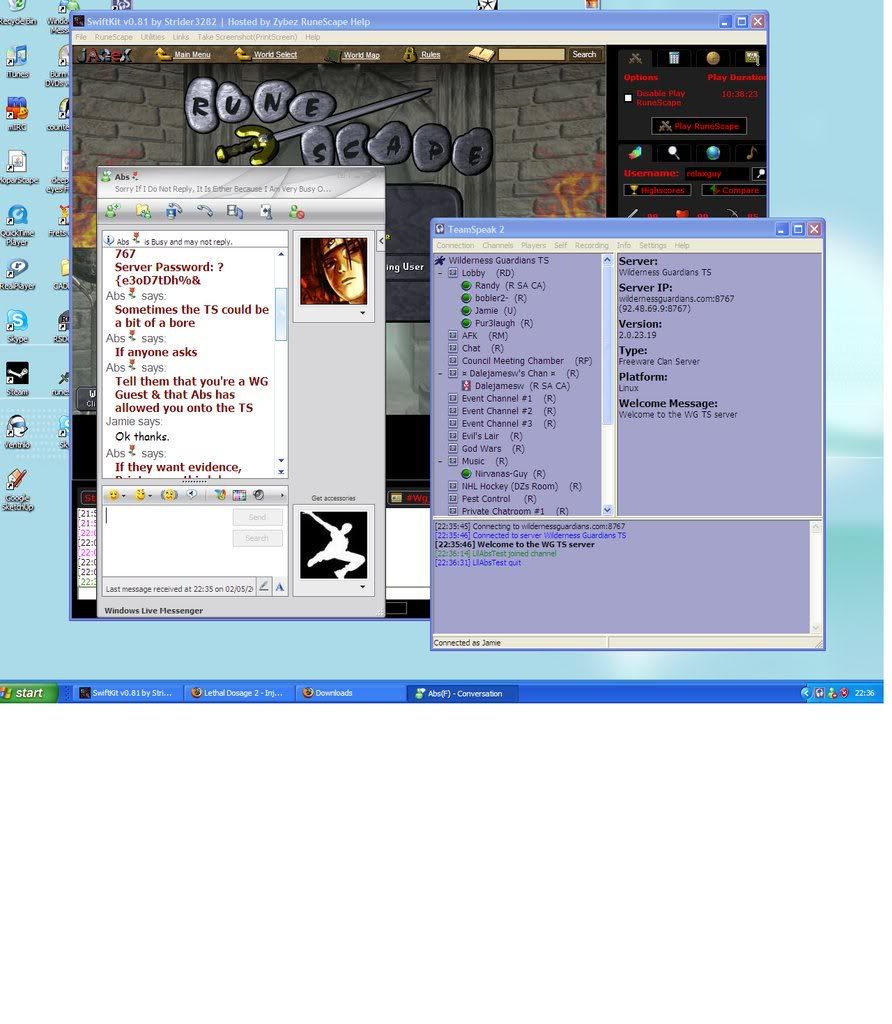The height and width of the screenshot is (1024, 892).
Task: Click the RuneScape header search field
Action: 532,55
